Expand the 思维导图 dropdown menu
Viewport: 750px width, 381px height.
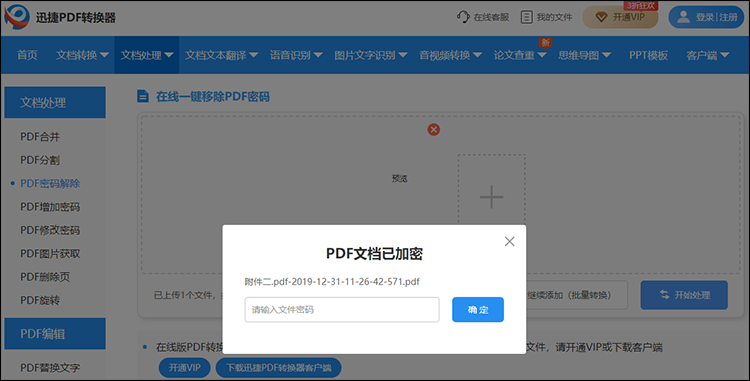[607, 55]
